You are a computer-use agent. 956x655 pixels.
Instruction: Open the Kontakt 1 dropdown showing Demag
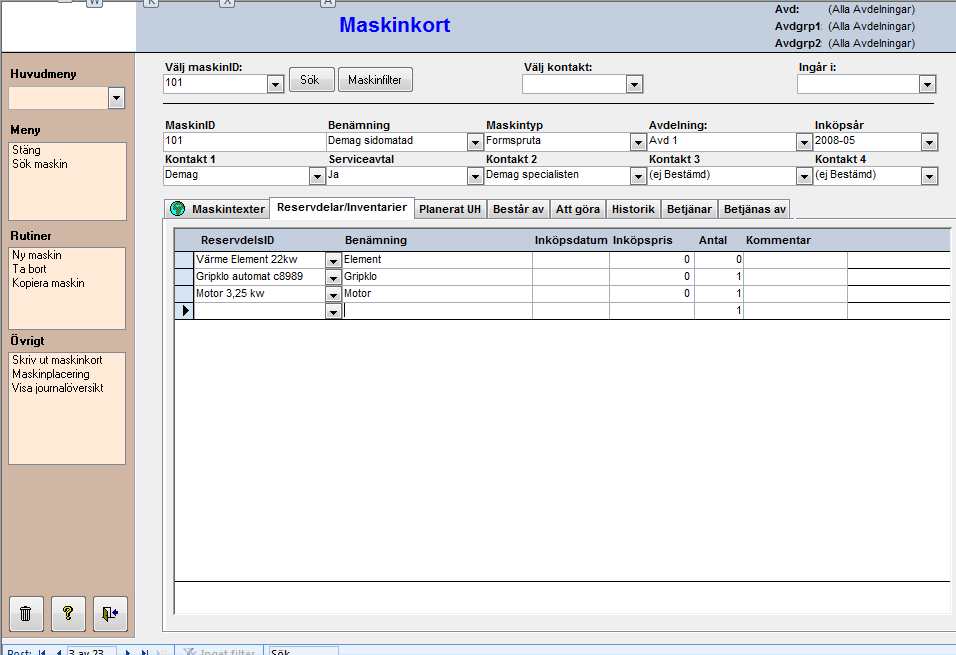317,176
